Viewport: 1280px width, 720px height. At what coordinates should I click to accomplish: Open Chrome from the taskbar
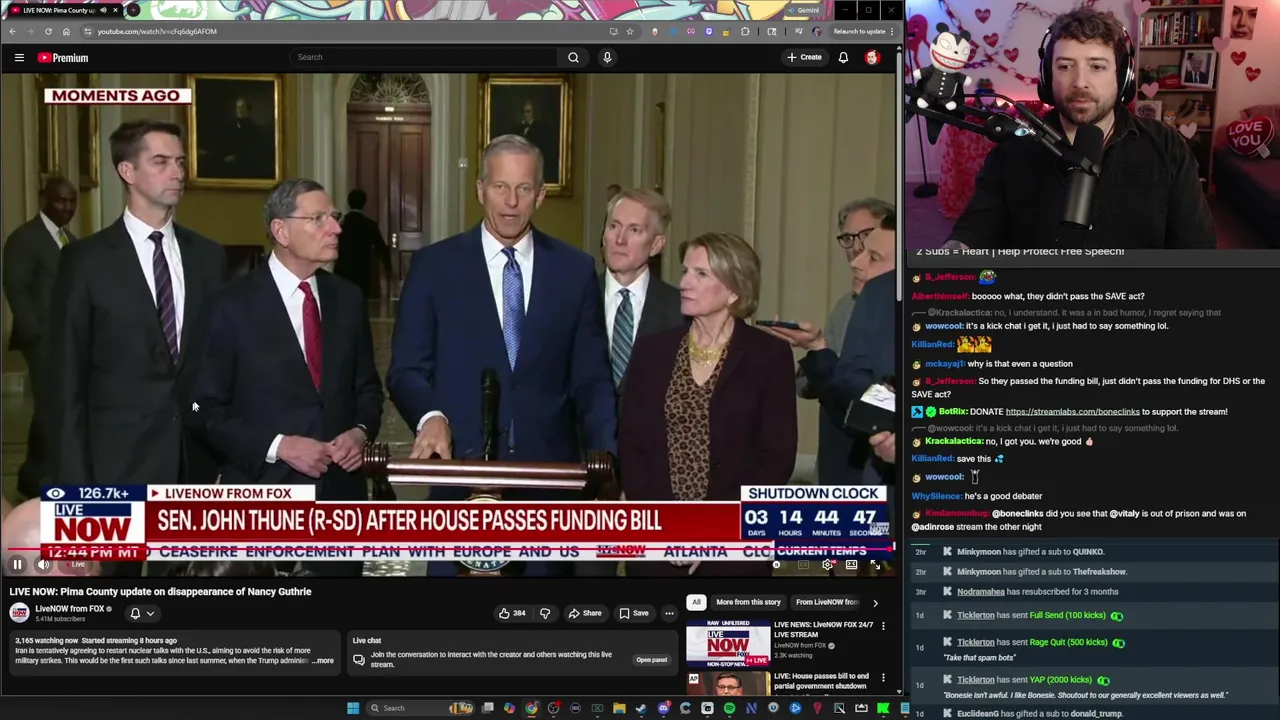(531, 708)
